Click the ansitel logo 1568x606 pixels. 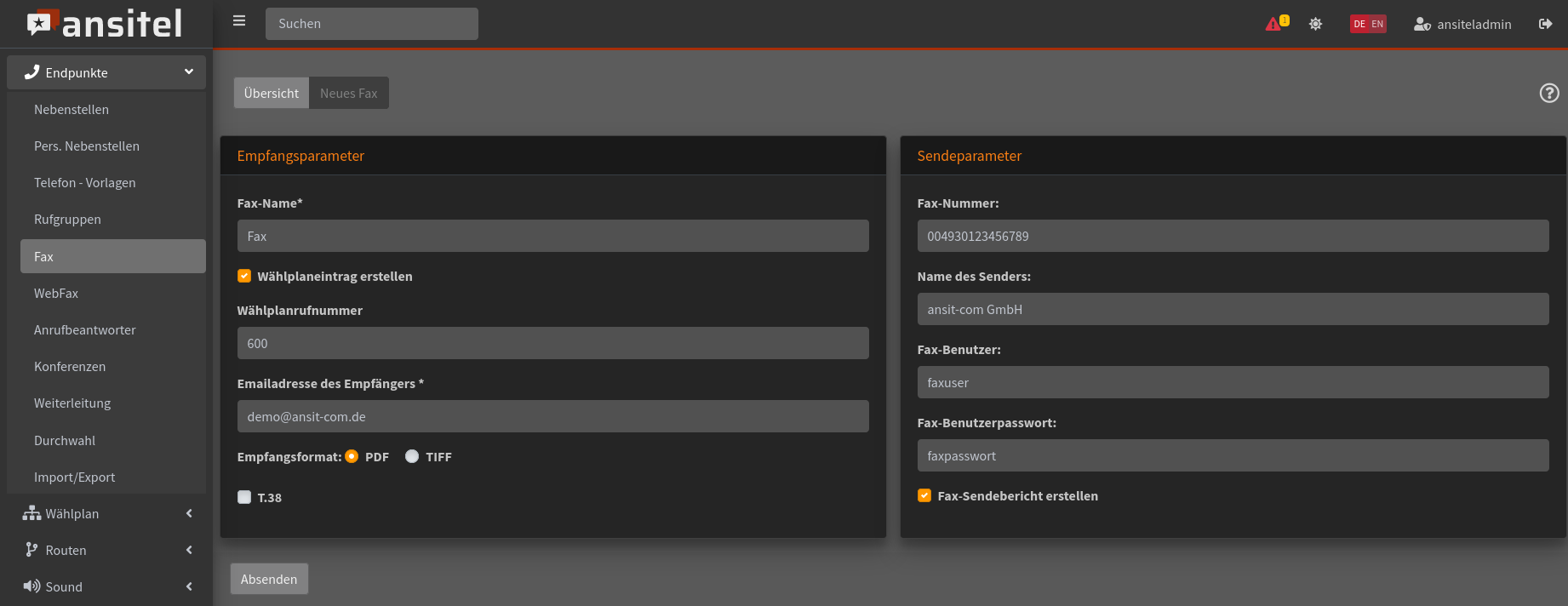[x=106, y=24]
